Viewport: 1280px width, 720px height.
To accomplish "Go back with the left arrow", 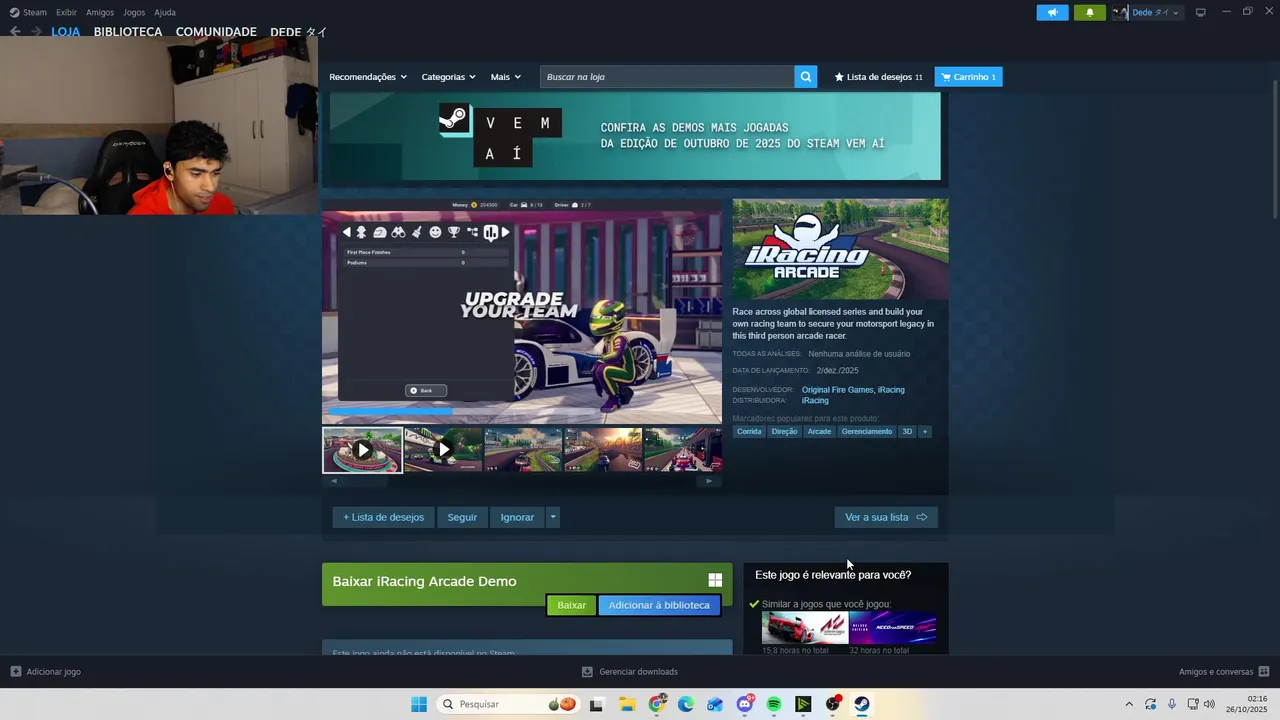I will pyautogui.click(x=15, y=32).
